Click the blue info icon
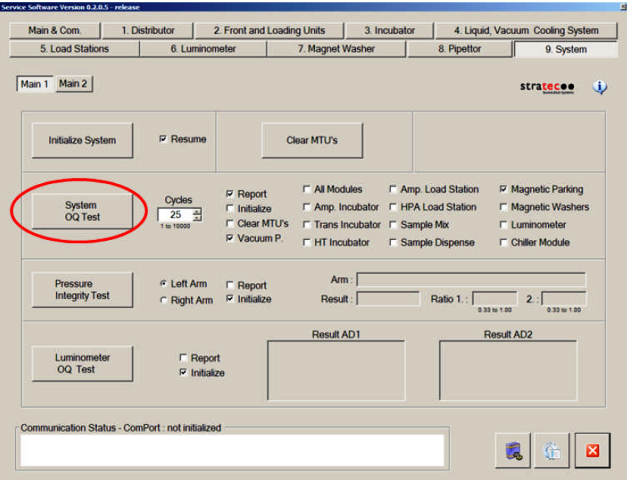627x480 pixels. [600, 87]
